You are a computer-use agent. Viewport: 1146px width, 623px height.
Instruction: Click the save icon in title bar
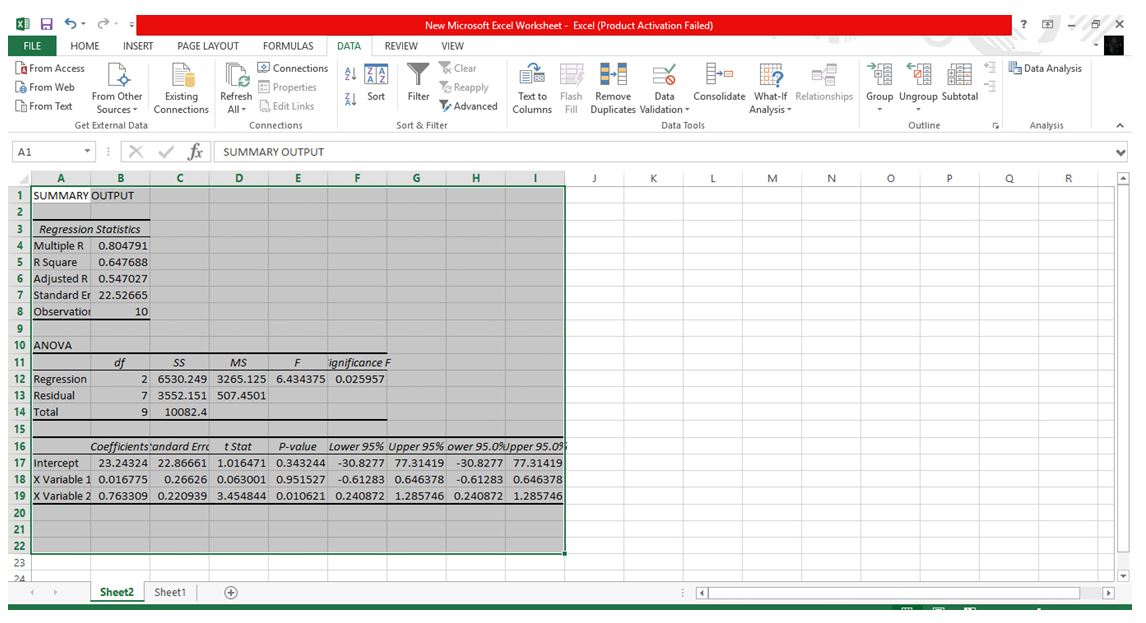pyautogui.click(x=46, y=25)
